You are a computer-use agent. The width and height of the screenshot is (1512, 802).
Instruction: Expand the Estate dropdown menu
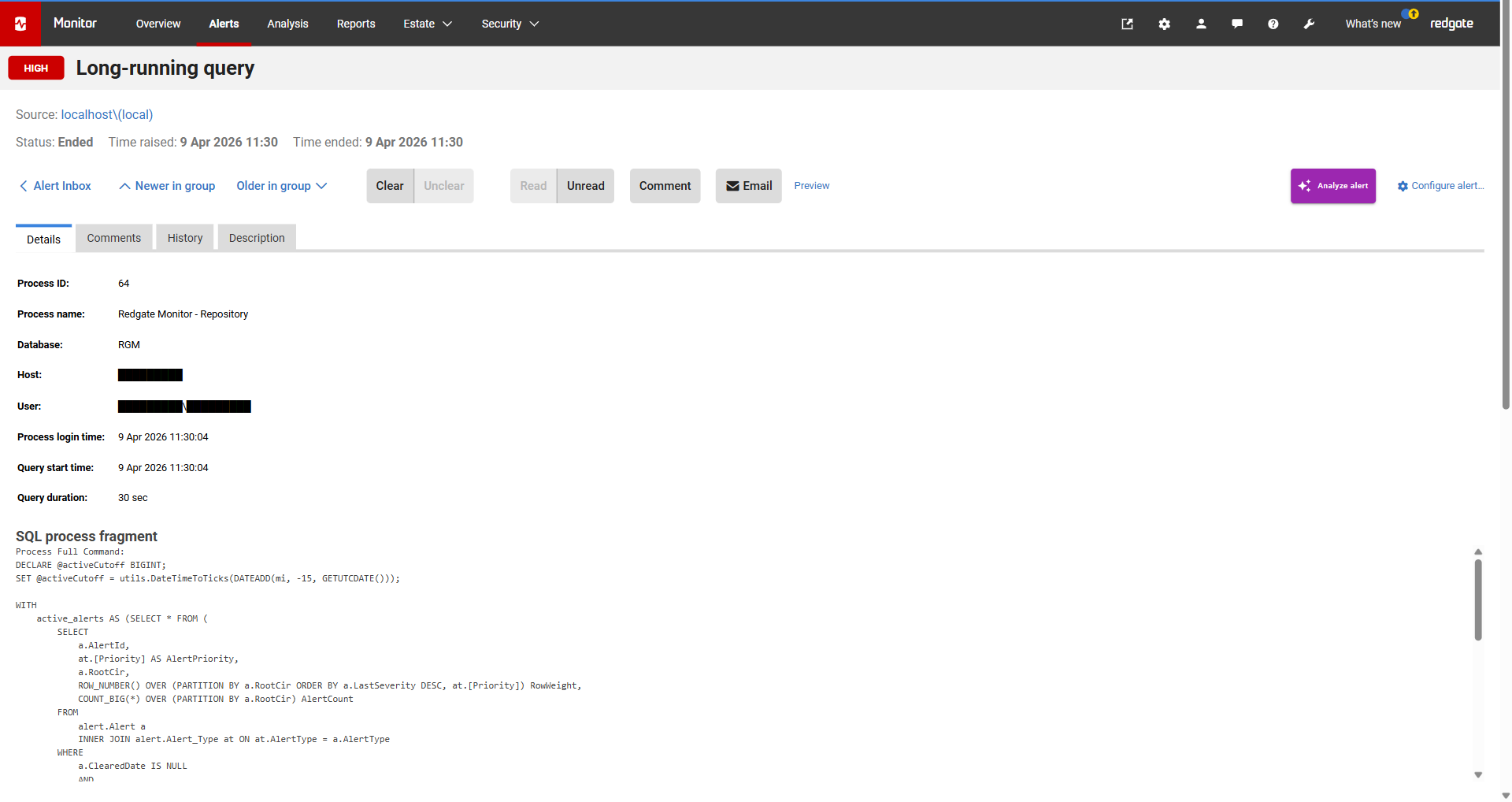click(427, 24)
